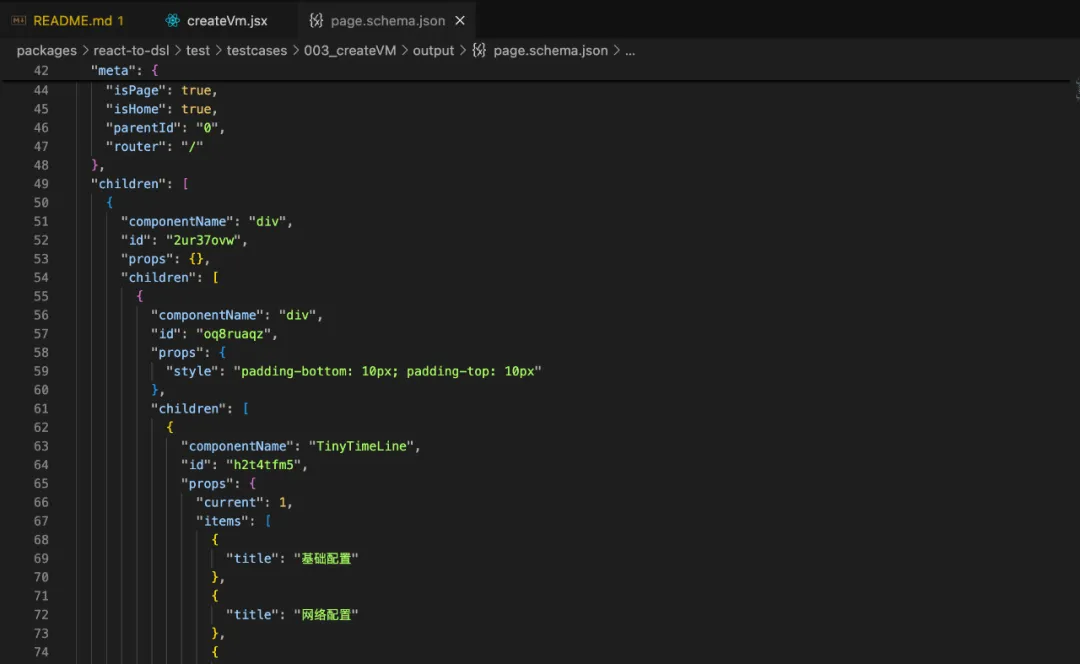Open the packages breadcrumb dropdown

(x=46, y=50)
